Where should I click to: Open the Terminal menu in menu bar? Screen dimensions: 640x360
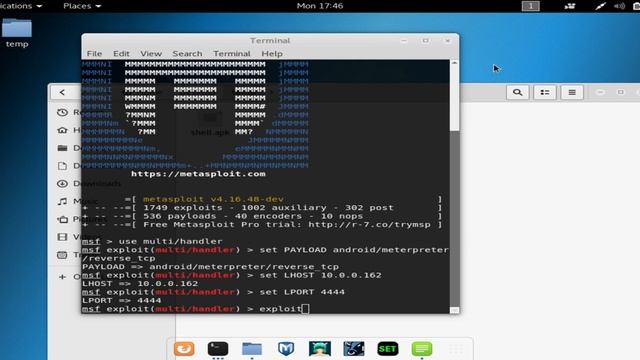231,53
